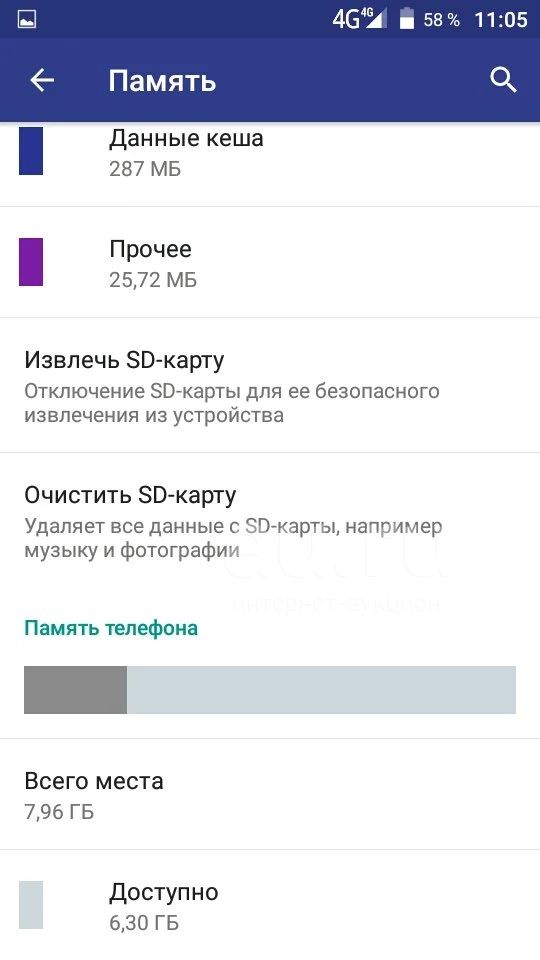Tap the 58 % battery percentage
Screen dimensions: 540x960
441,20
